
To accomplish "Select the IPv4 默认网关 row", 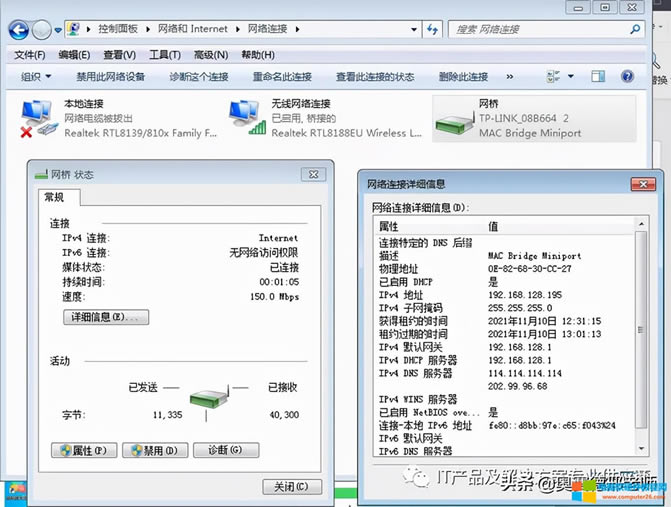I will [x=505, y=347].
